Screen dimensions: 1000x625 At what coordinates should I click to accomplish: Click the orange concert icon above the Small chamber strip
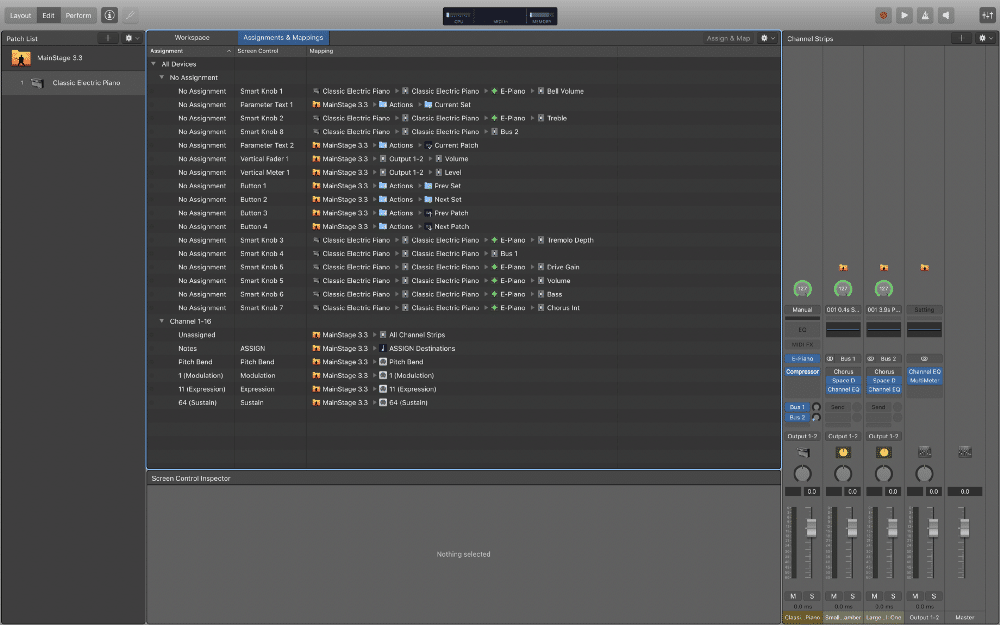click(843, 268)
